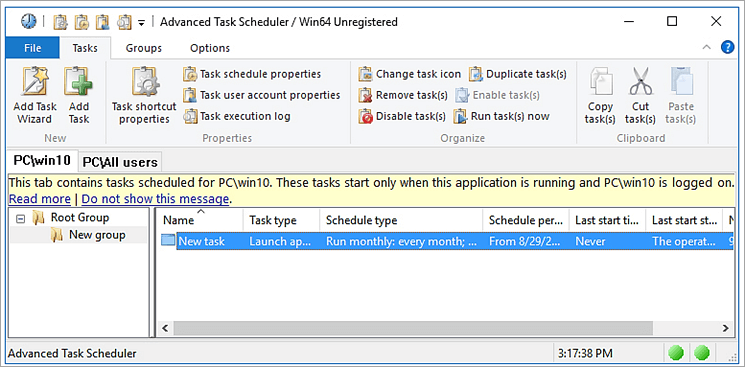Click Duplicate task(s)
745x367 pixels.
point(518,74)
